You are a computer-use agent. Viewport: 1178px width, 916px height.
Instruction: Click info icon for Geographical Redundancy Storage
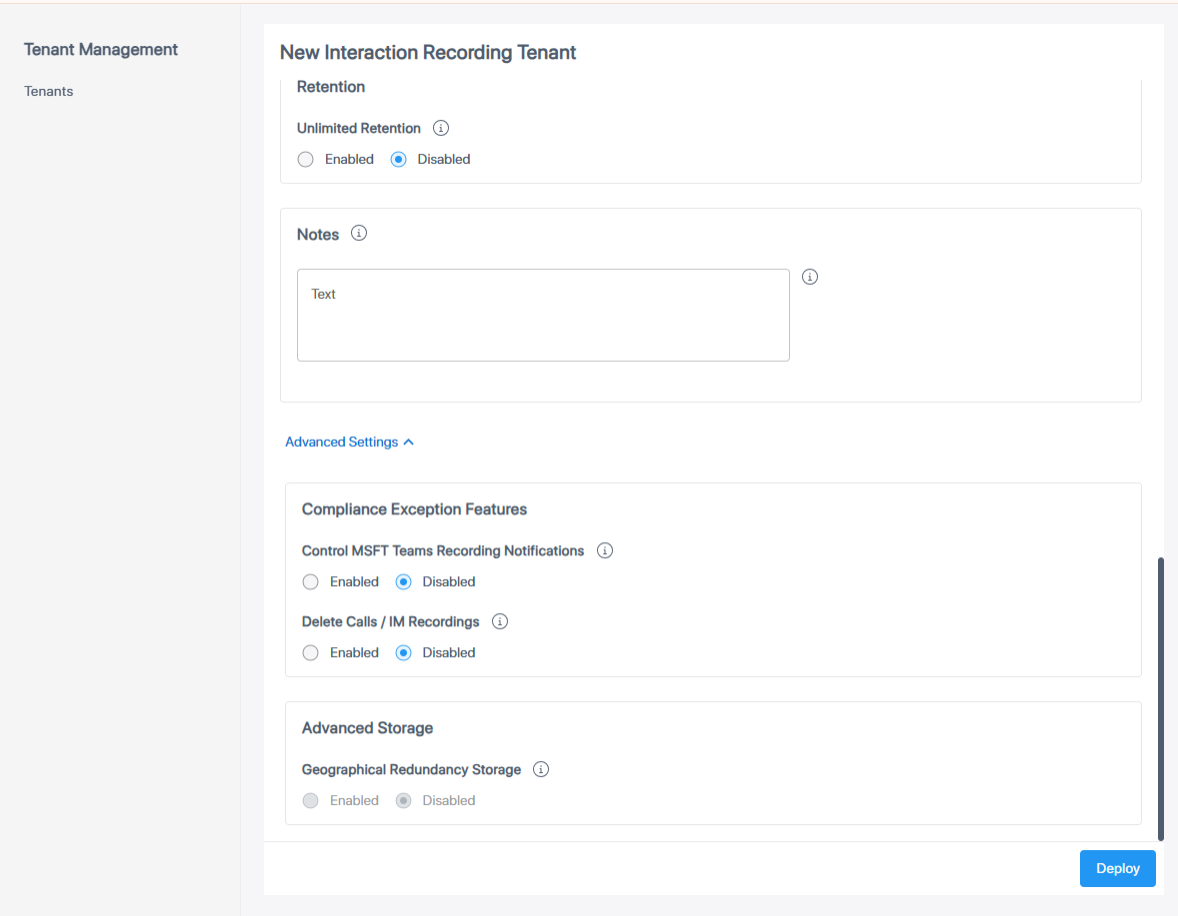541,769
